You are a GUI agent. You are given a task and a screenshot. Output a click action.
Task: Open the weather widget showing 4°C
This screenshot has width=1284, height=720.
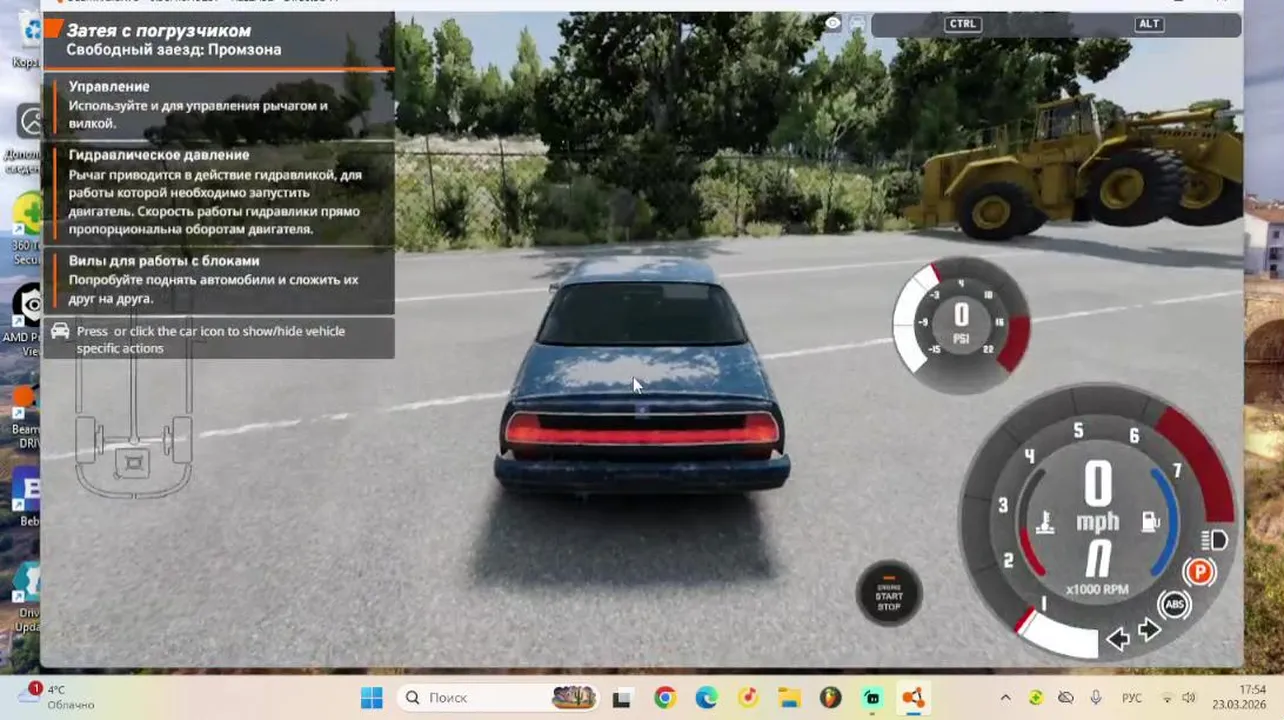(x=55, y=697)
